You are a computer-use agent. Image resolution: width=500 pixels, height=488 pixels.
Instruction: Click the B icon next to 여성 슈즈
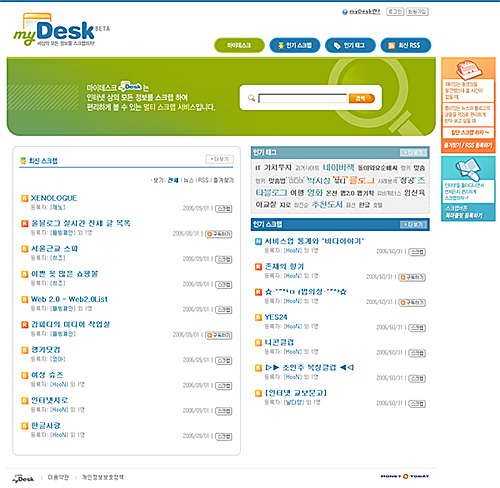click(x=25, y=375)
